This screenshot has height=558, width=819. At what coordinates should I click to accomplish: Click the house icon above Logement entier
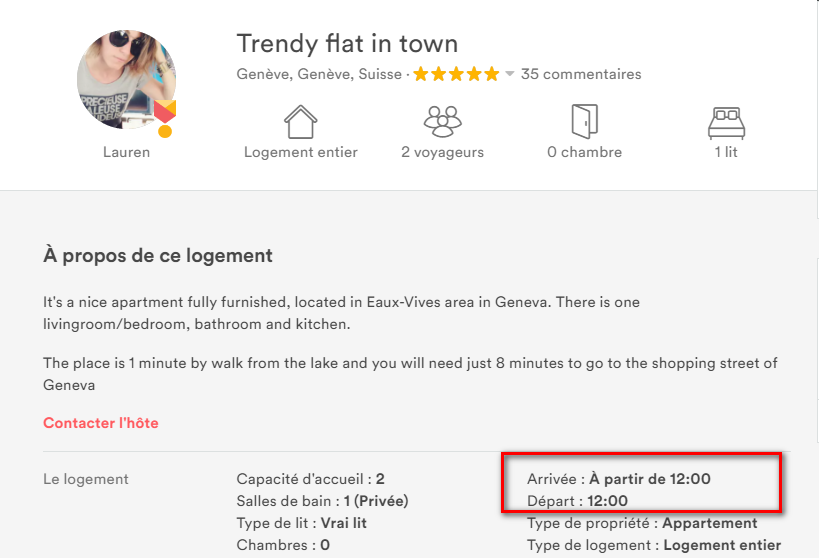pos(300,121)
